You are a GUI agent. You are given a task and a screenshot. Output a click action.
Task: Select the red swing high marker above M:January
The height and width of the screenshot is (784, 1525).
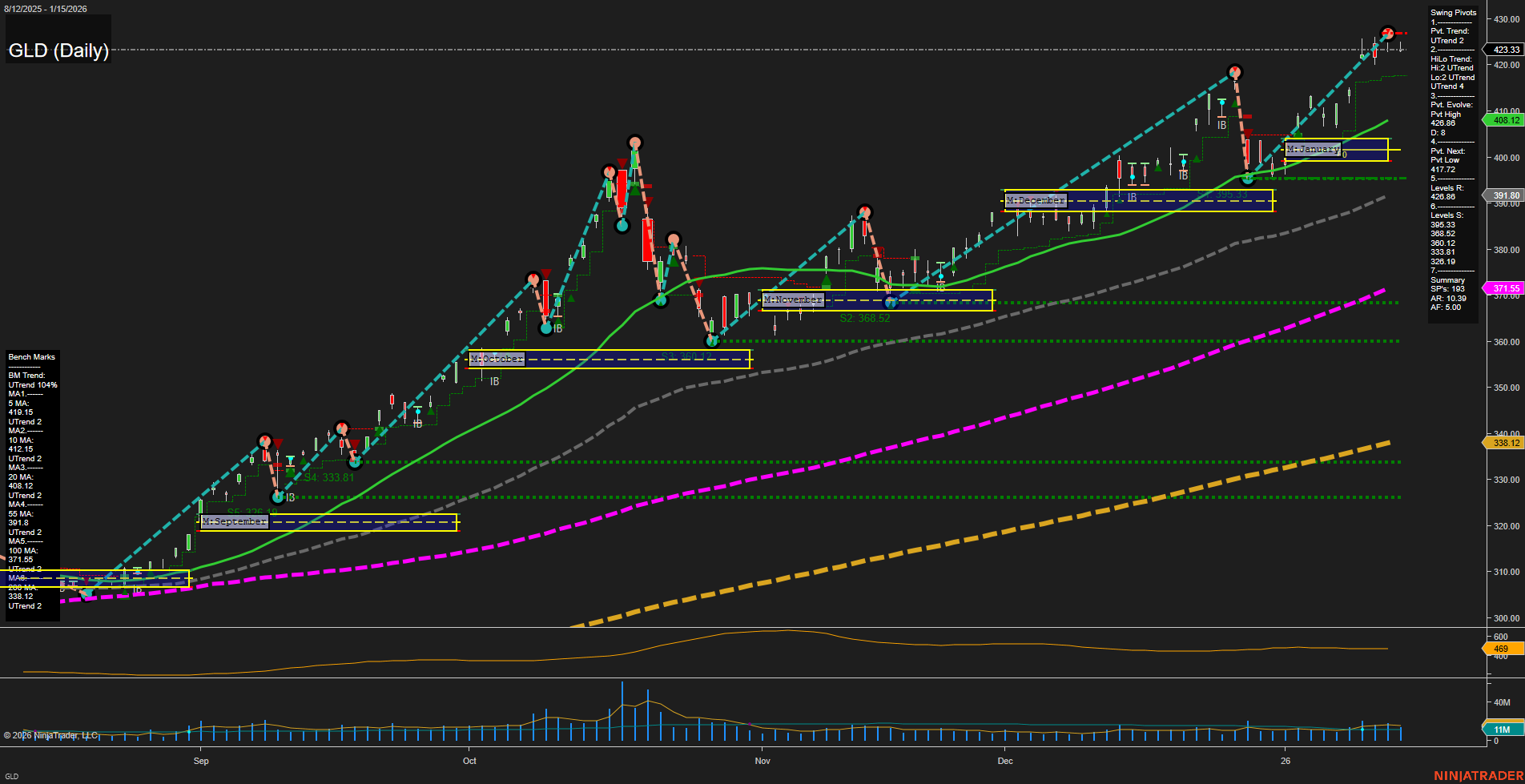[x=1236, y=71]
